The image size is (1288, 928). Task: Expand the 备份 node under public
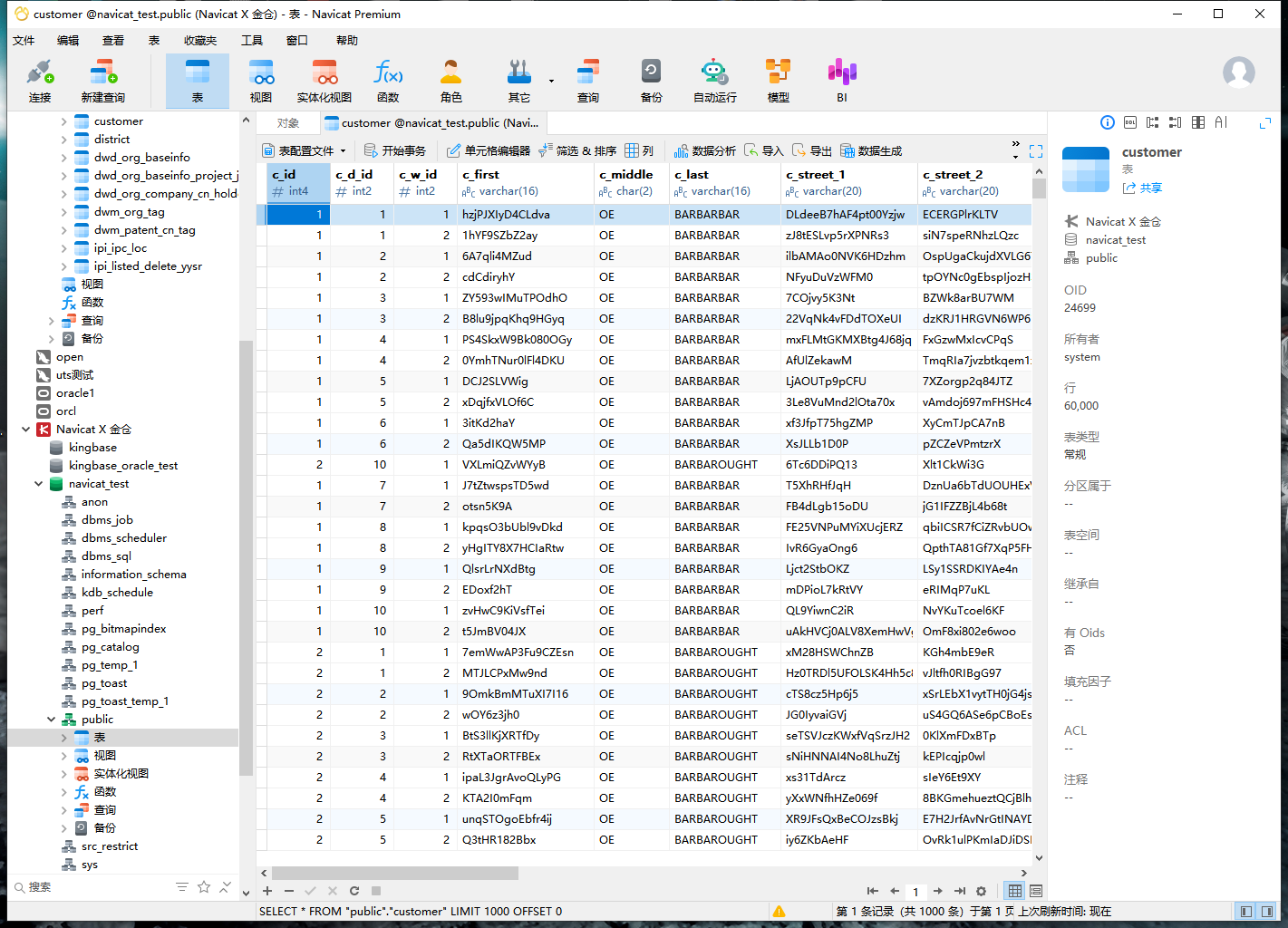click(63, 827)
